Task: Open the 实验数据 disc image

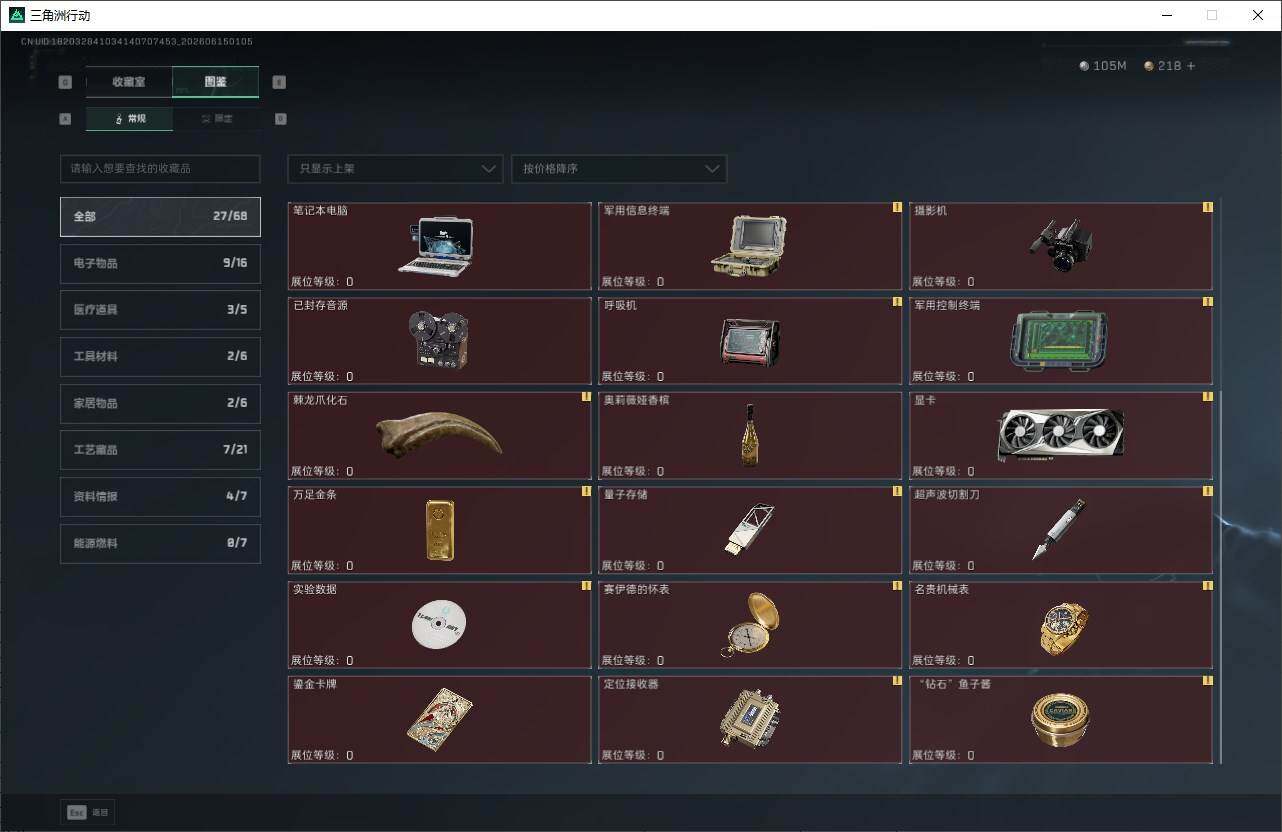Action: coord(439,624)
